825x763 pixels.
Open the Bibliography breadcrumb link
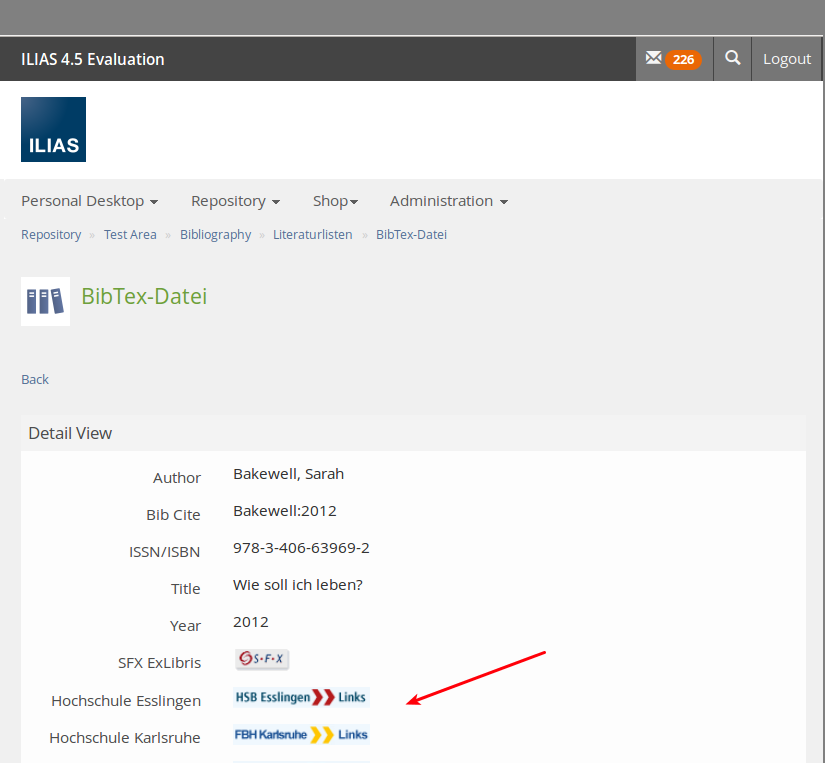[x=215, y=235]
